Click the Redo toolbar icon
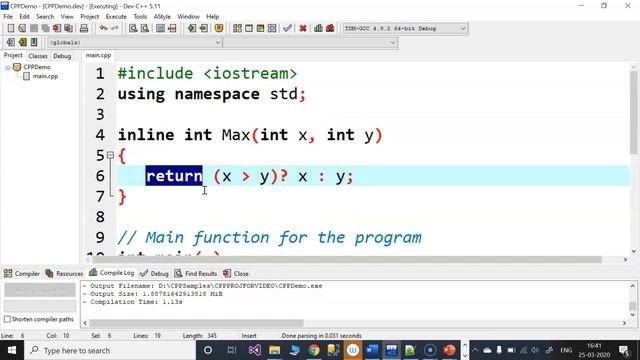Screen dimensions: 640x360 tap(115, 28)
